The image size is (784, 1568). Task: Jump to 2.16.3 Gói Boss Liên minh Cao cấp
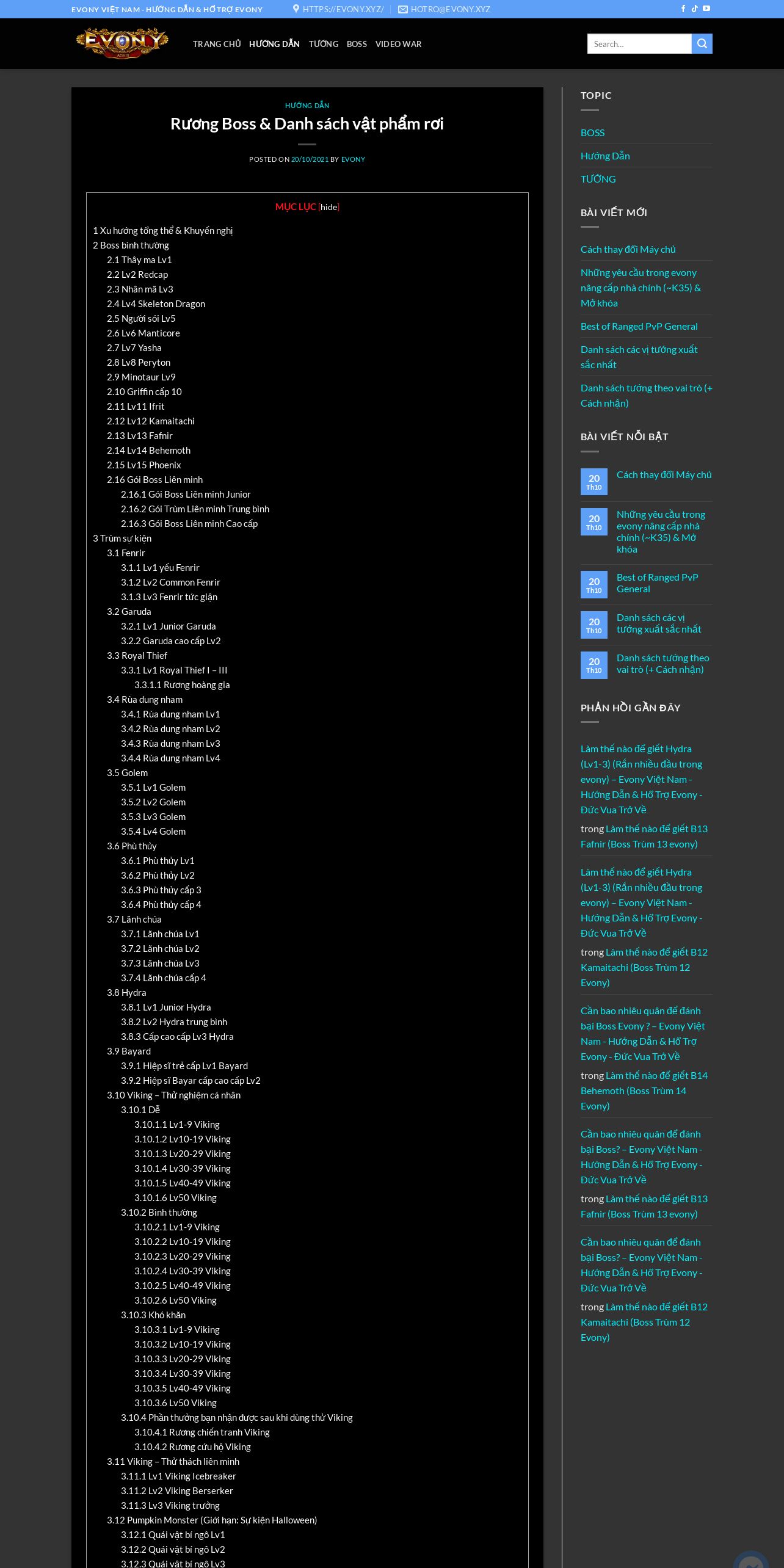click(189, 524)
